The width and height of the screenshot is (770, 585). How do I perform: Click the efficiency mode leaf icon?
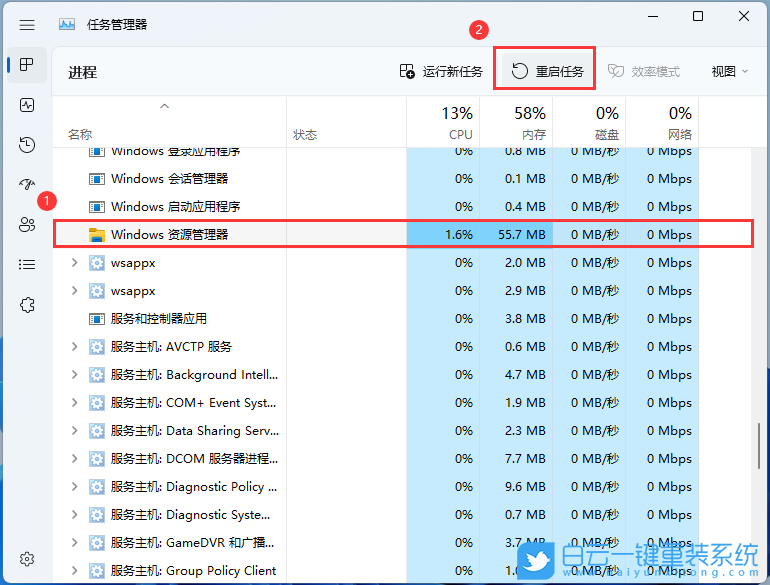(x=616, y=71)
